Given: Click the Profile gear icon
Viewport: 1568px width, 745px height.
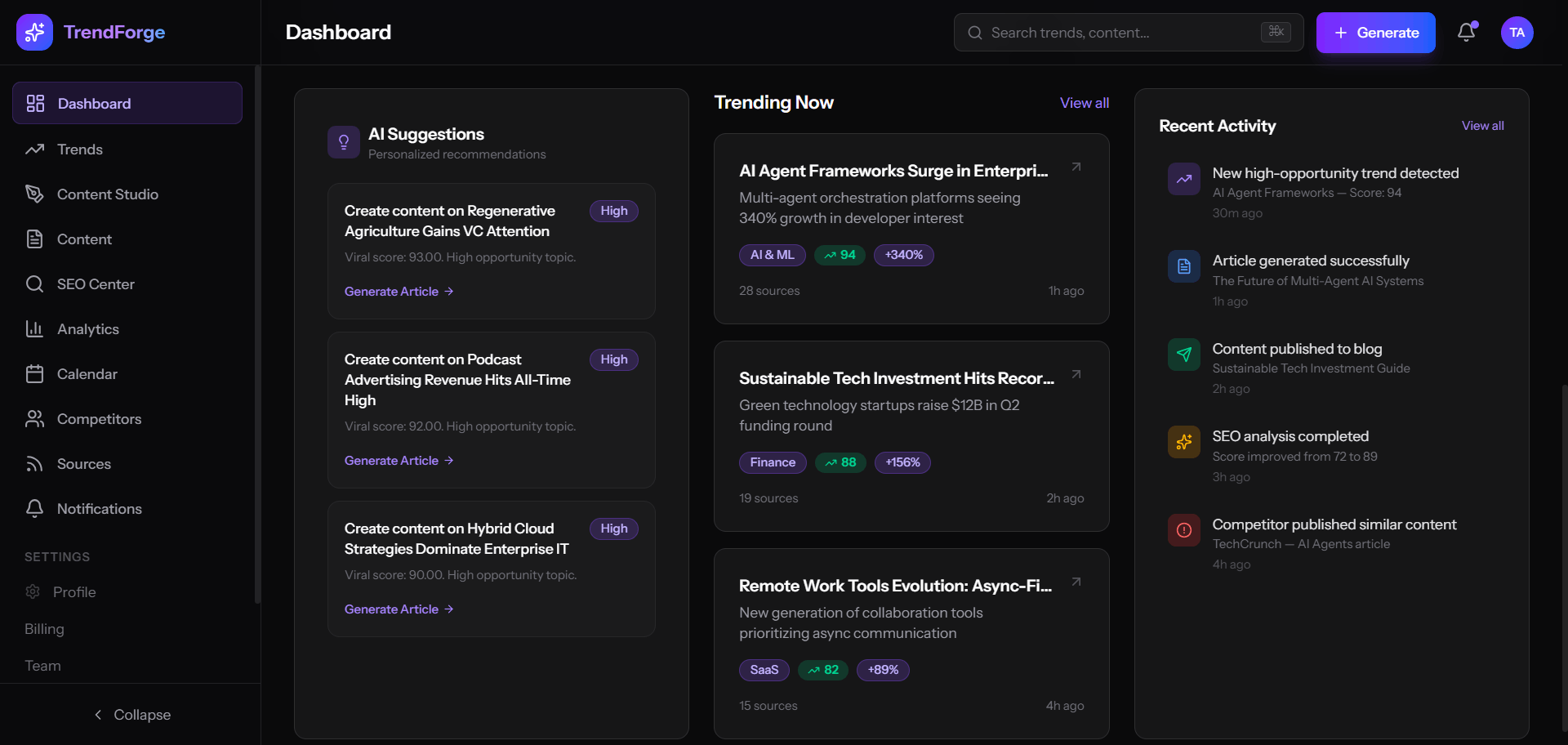Looking at the screenshot, I should tap(33, 591).
